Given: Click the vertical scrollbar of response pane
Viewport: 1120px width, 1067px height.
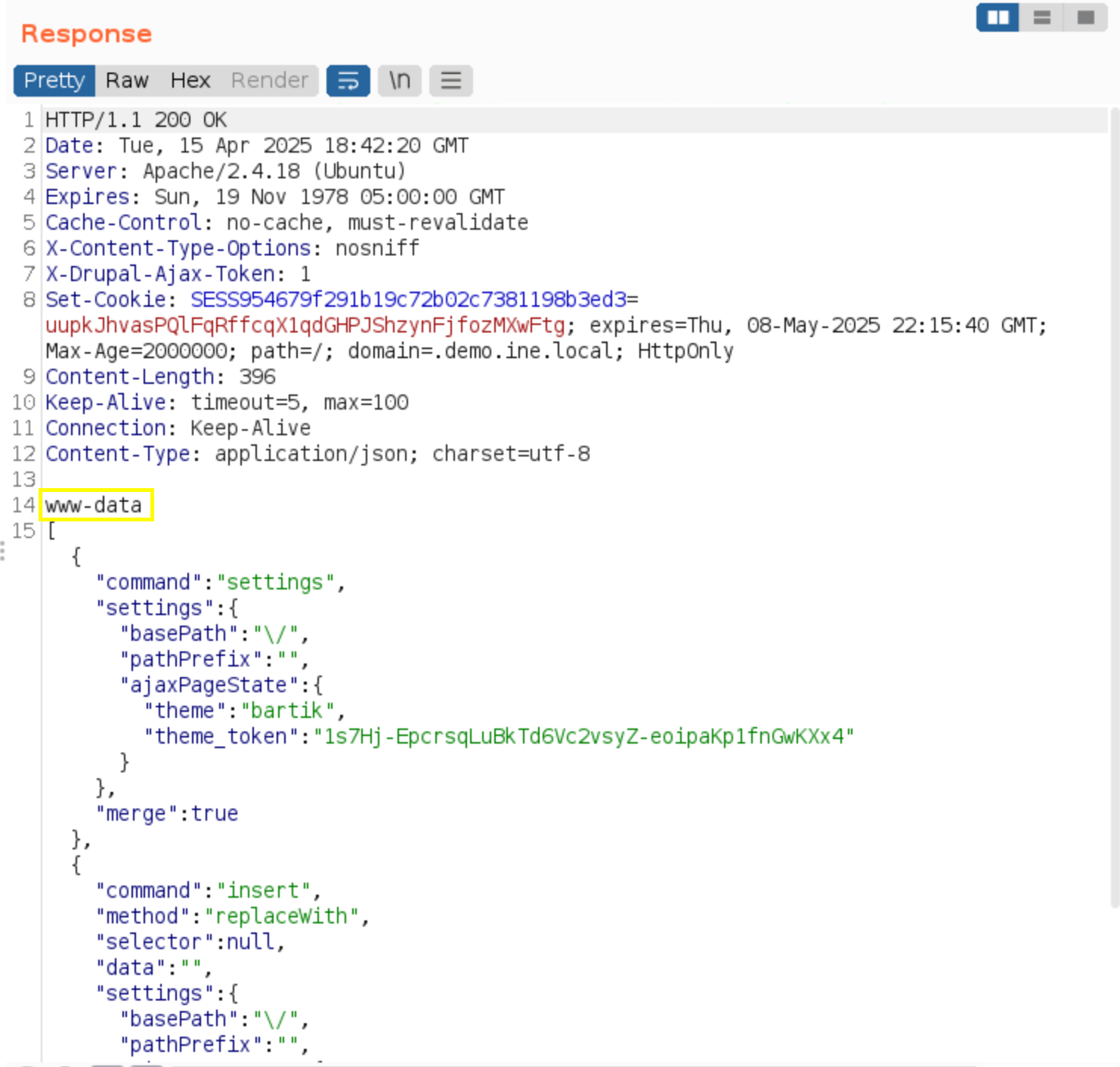Looking at the screenshot, I should [x=1114, y=506].
